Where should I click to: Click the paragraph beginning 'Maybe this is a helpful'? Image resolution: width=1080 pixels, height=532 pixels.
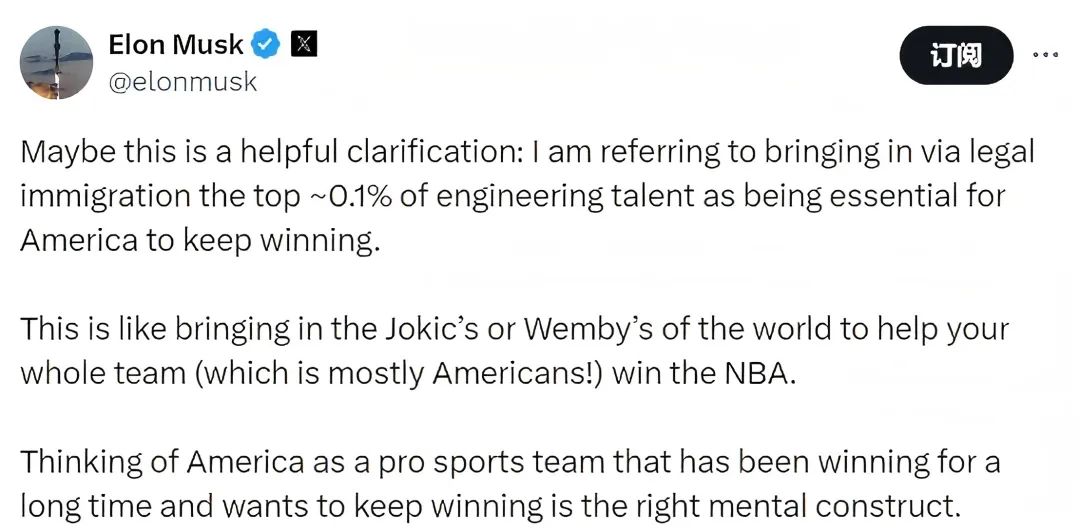[528, 196]
